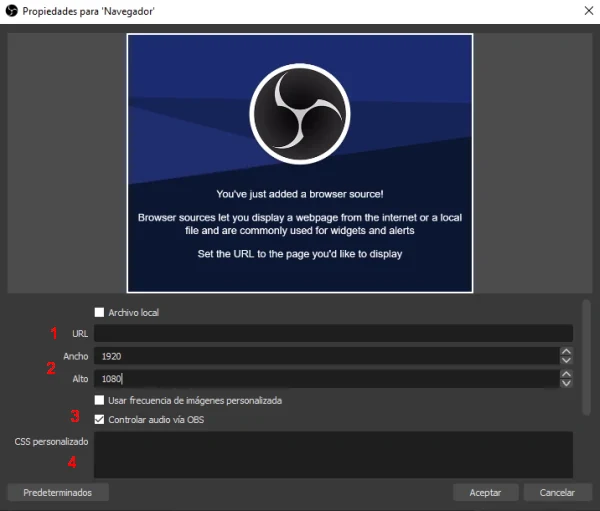Increase the Alto value with the up arrow
The width and height of the screenshot is (600, 511).
566,374
